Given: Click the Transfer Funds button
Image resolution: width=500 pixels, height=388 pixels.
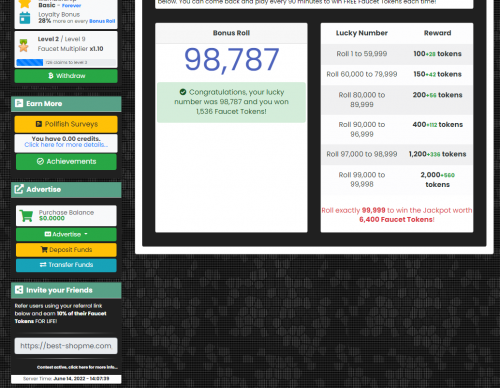Looking at the screenshot, I should 66,265.
